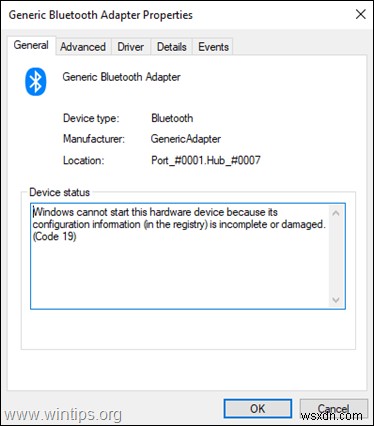Click the Device status scroll down arrow
The width and height of the screenshot is (374, 426).
click(336, 300)
